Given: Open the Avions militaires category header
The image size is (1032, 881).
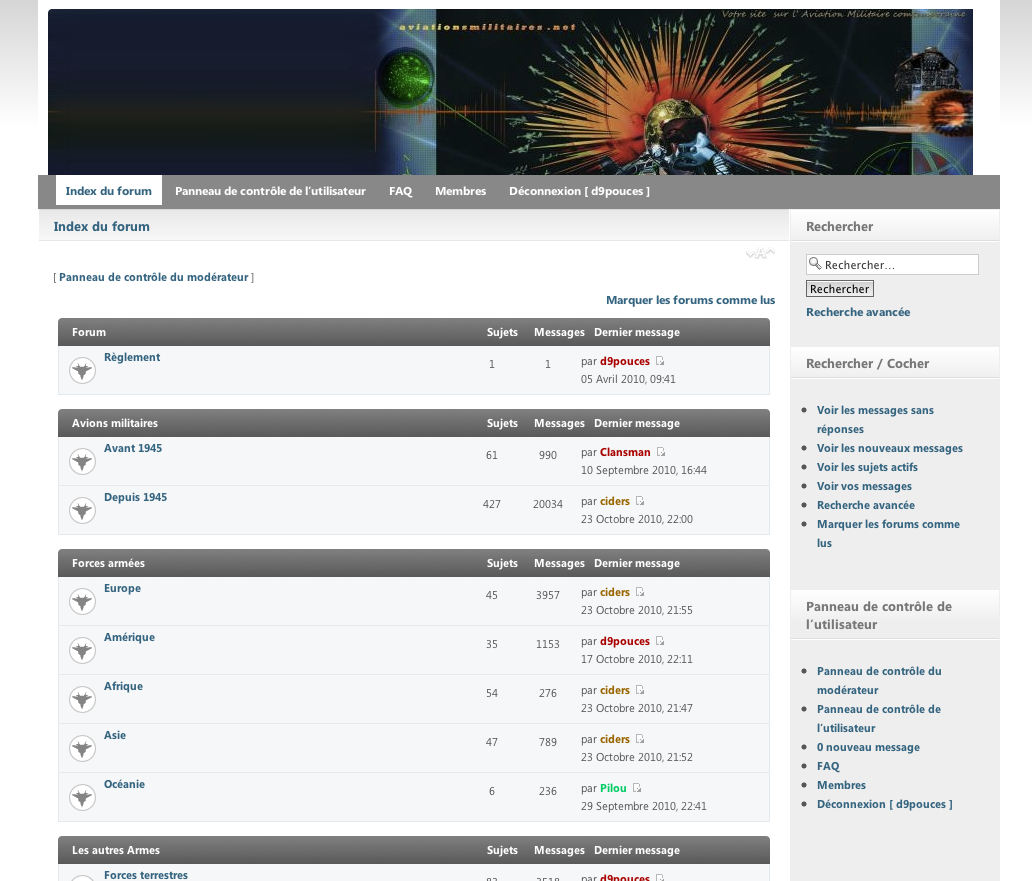Looking at the screenshot, I should (115, 423).
